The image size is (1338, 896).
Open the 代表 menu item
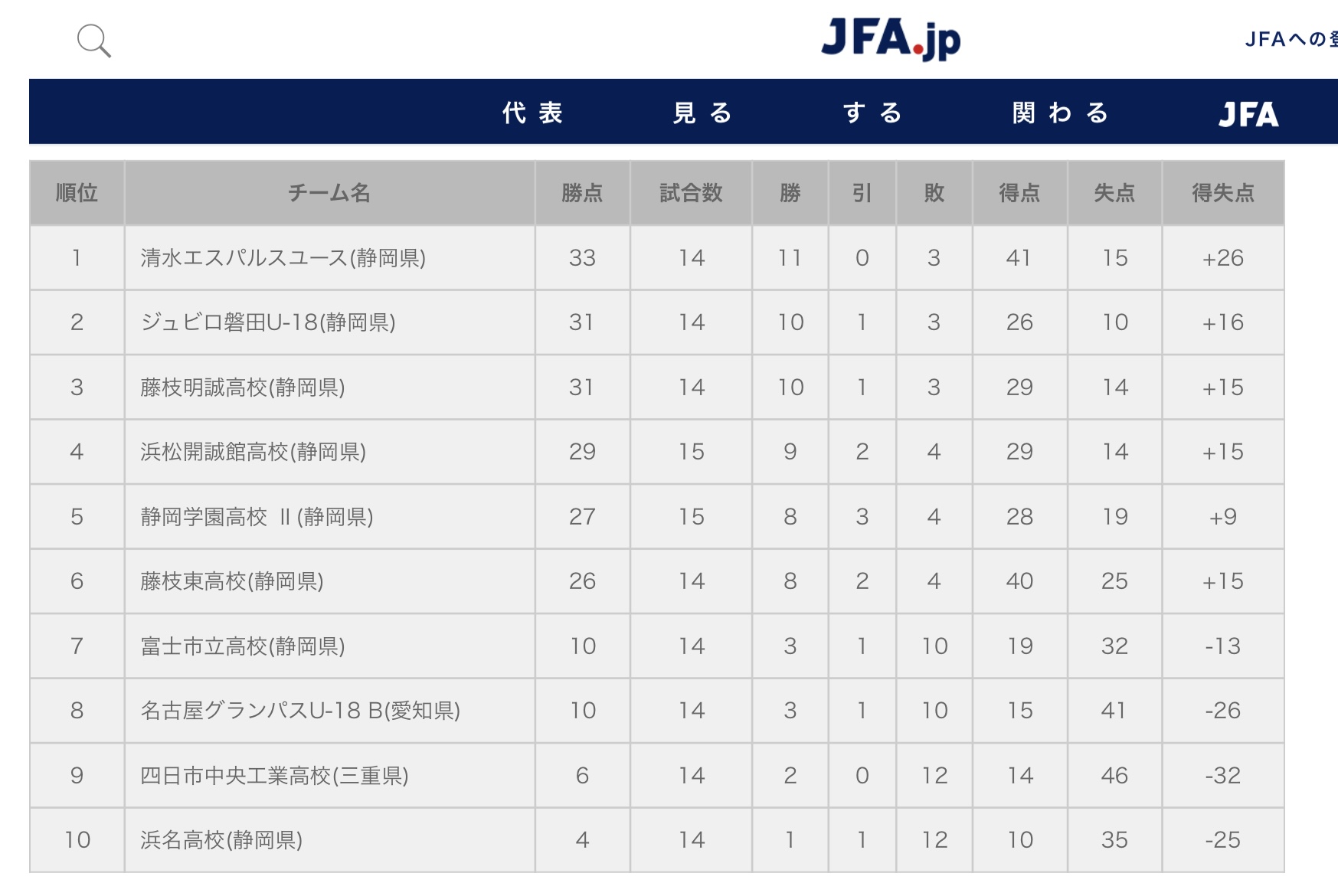click(x=533, y=113)
